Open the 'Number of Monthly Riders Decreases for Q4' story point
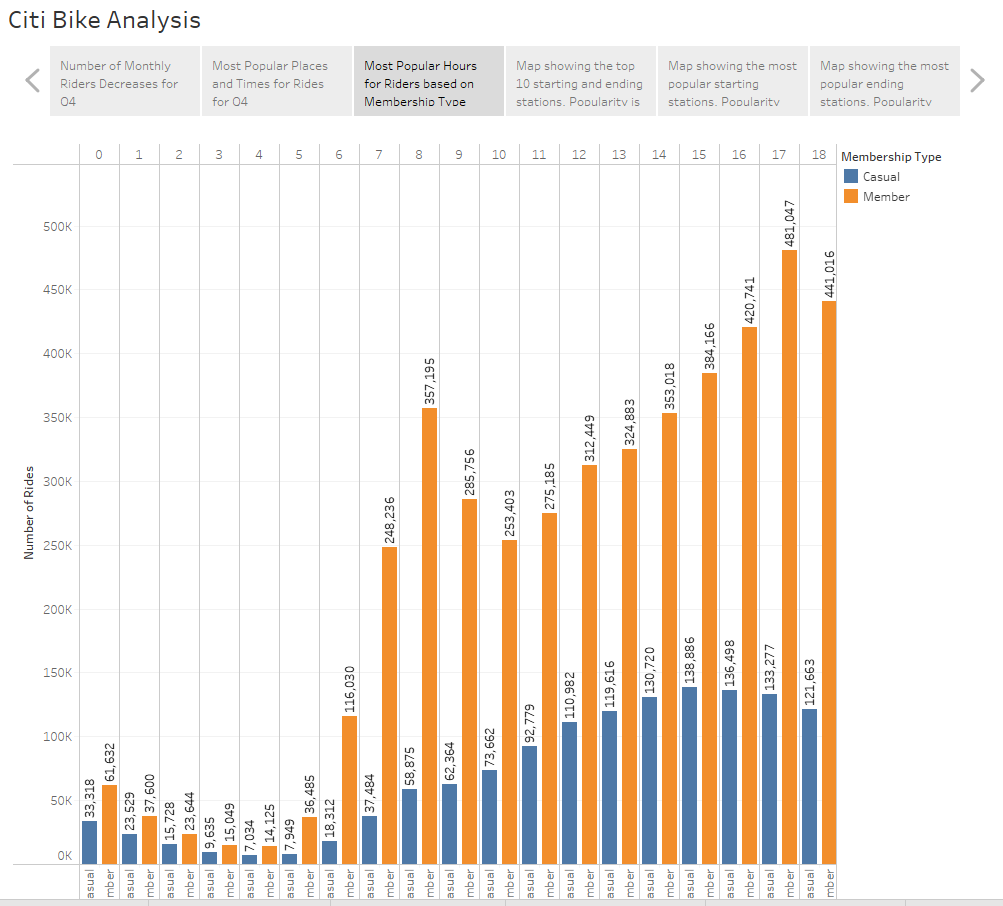The width and height of the screenshot is (1003, 906). click(x=124, y=80)
